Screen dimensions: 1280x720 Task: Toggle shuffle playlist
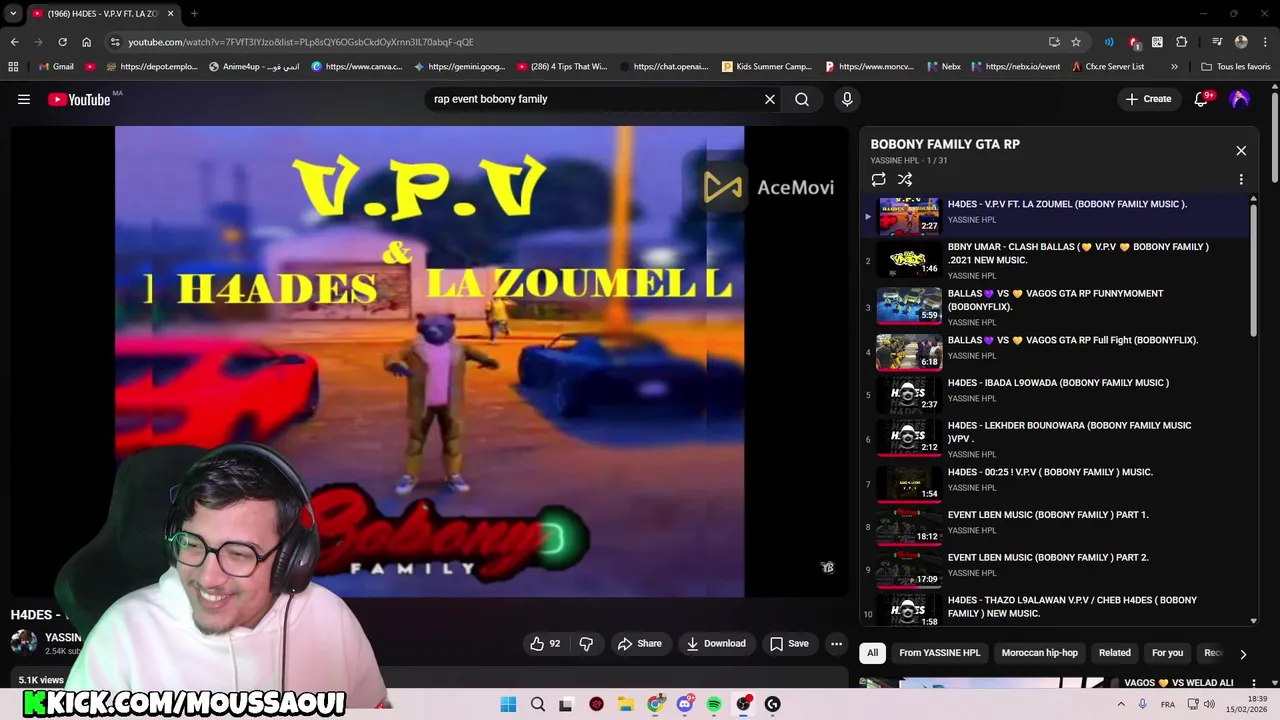905,180
